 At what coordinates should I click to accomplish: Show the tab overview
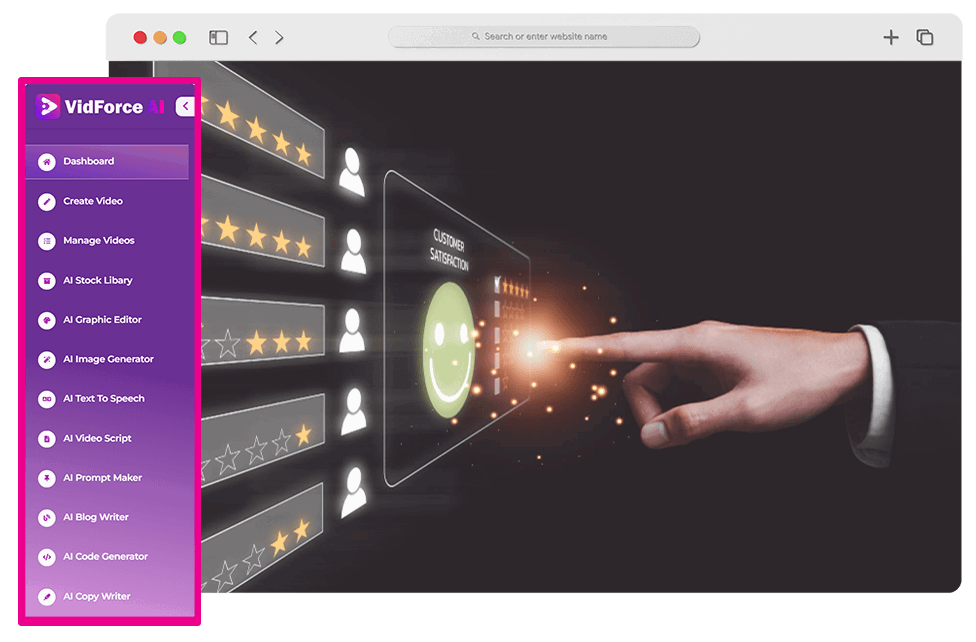(x=925, y=37)
